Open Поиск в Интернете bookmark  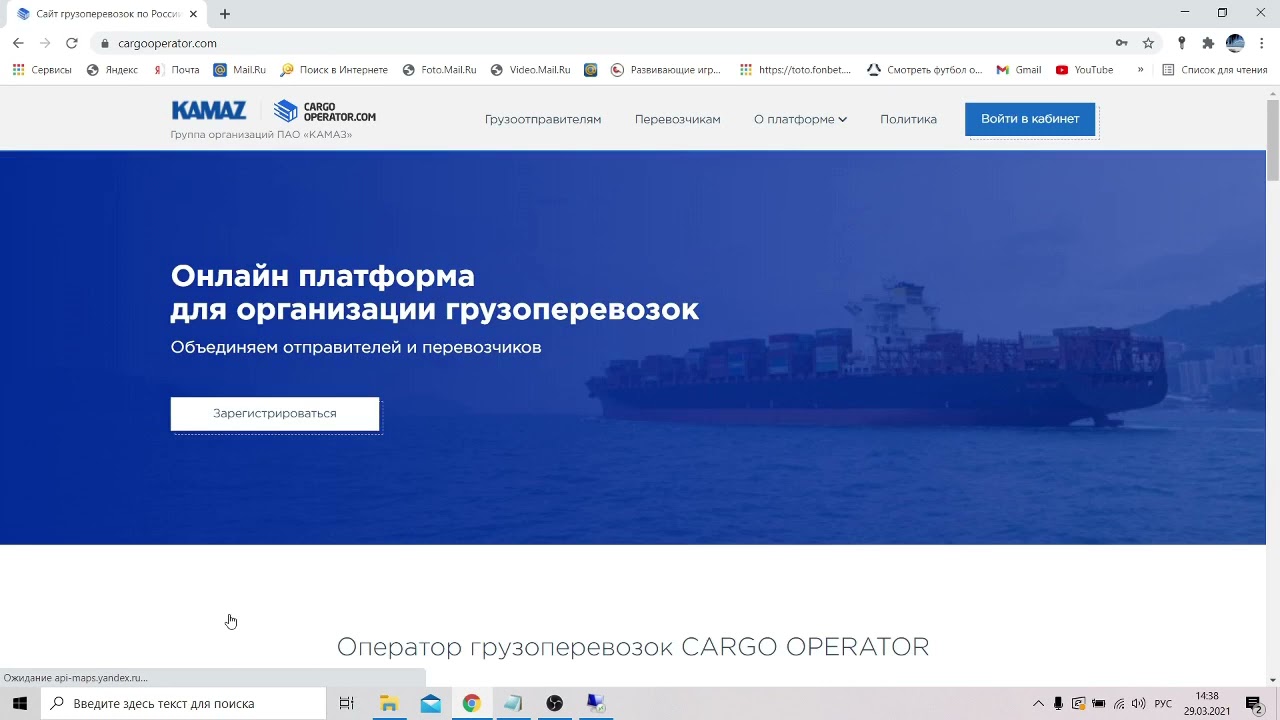(x=334, y=70)
